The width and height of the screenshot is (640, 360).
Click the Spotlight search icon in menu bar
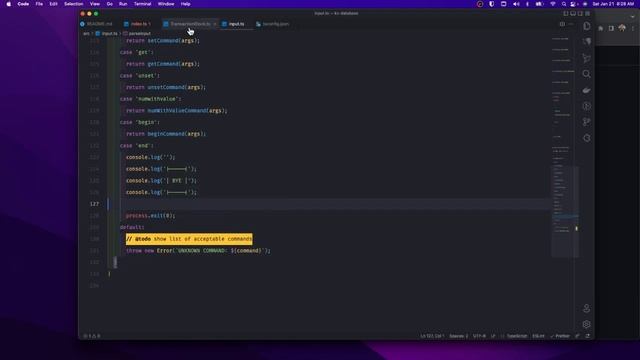(x=564, y=4)
